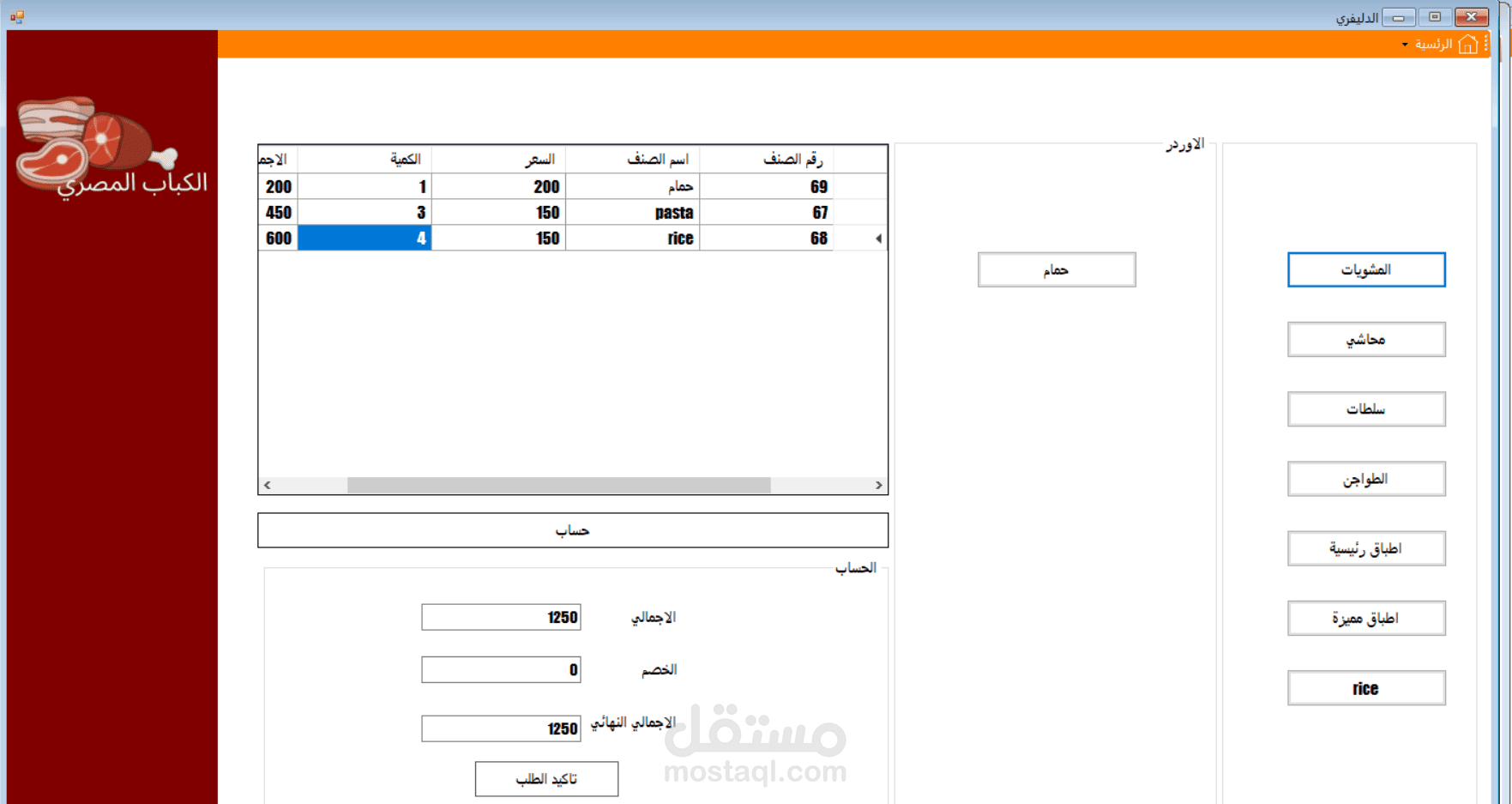This screenshot has width=1512, height=804.
Task: Select the سلطات category button
Action: click(1366, 408)
